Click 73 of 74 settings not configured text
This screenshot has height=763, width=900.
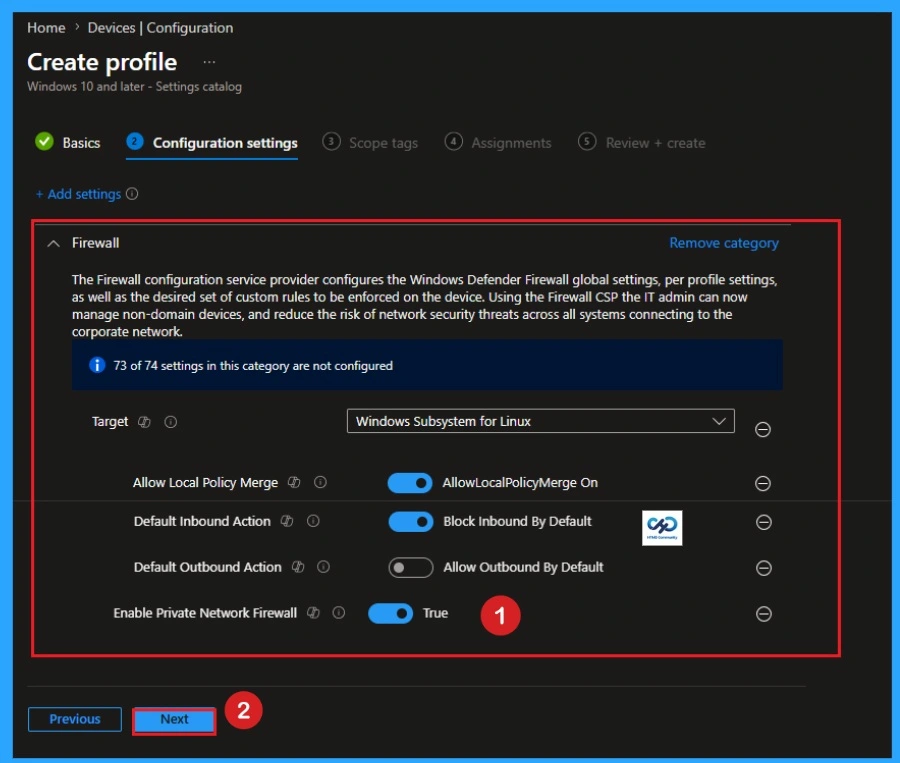tap(253, 366)
